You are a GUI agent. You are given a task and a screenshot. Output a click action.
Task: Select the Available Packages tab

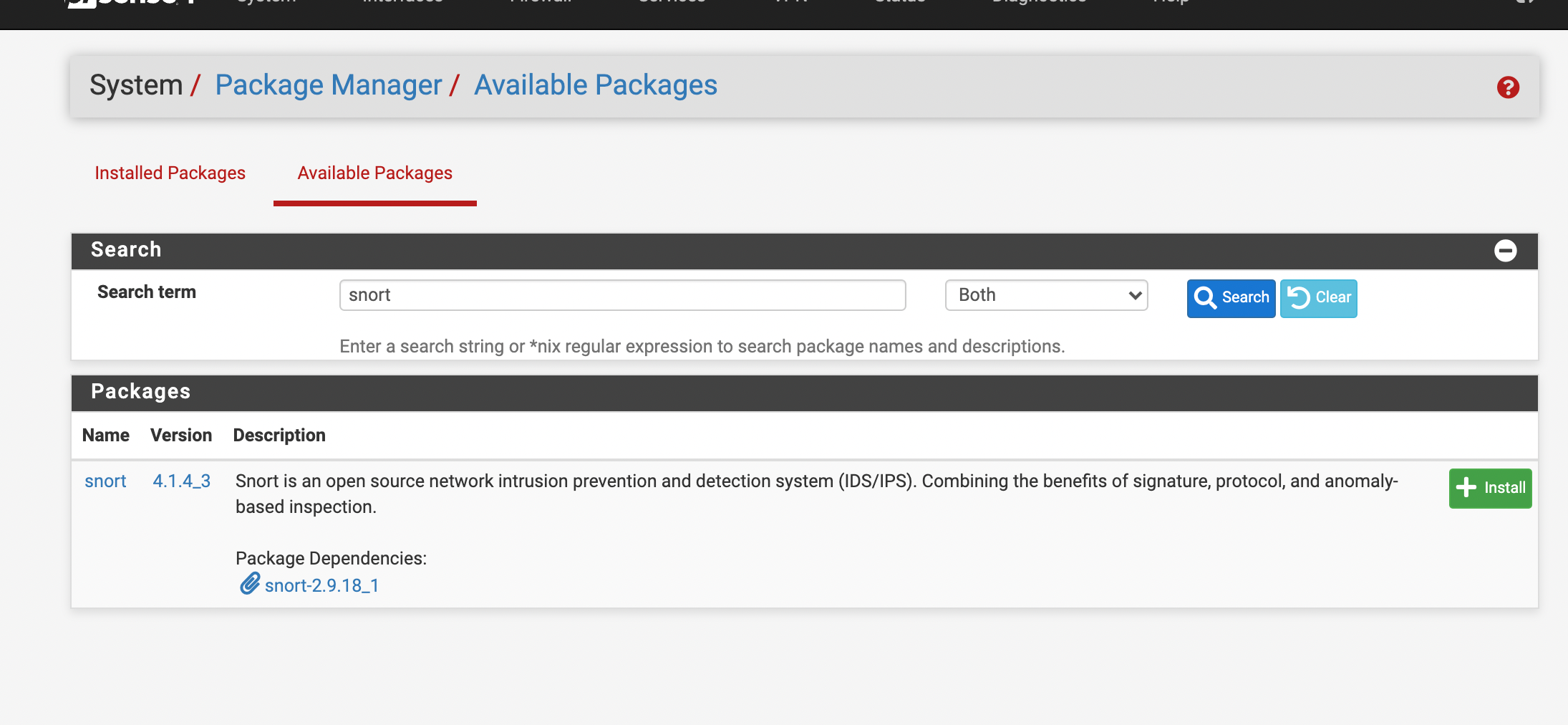coord(374,173)
